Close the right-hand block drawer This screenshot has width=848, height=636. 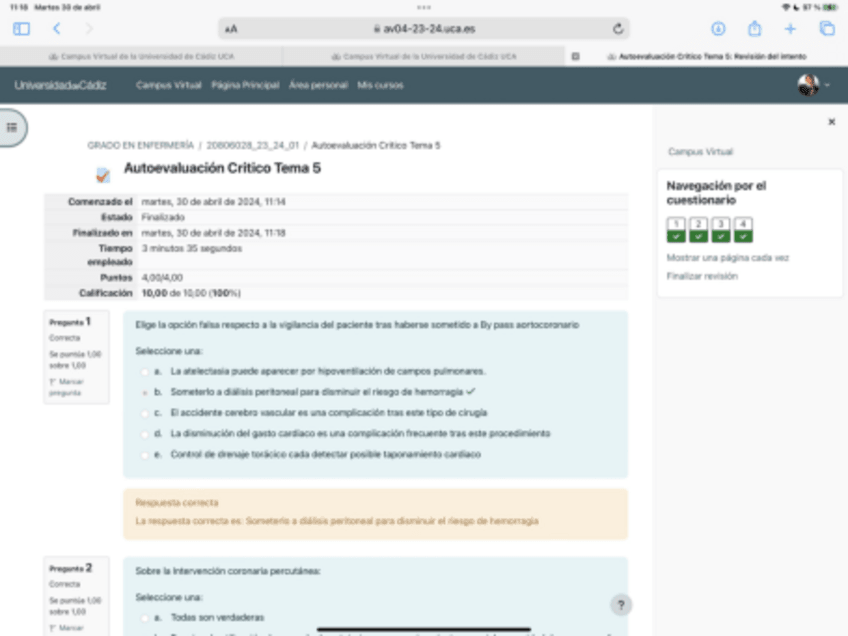831,121
